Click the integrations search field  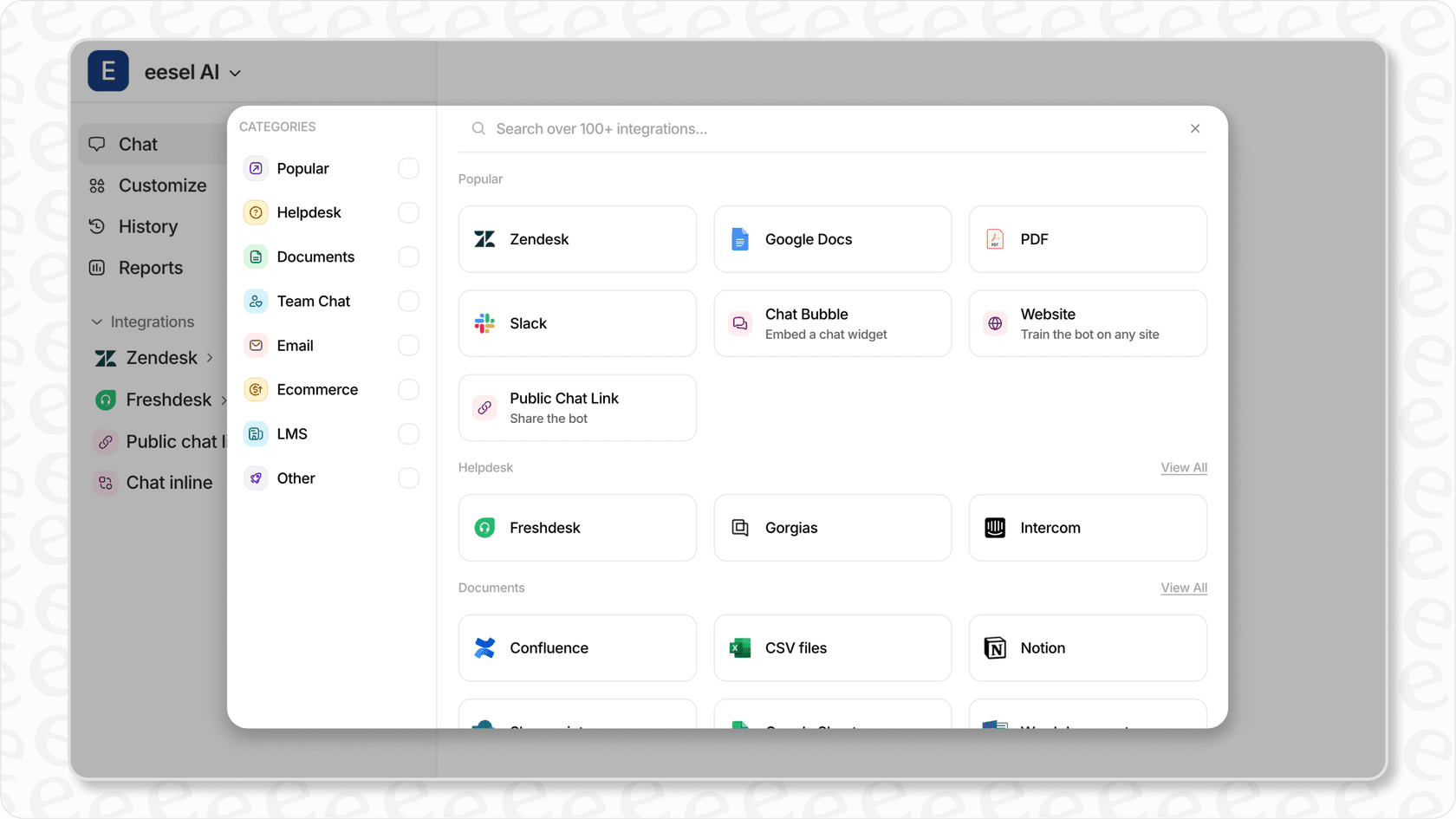coord(832,128)
